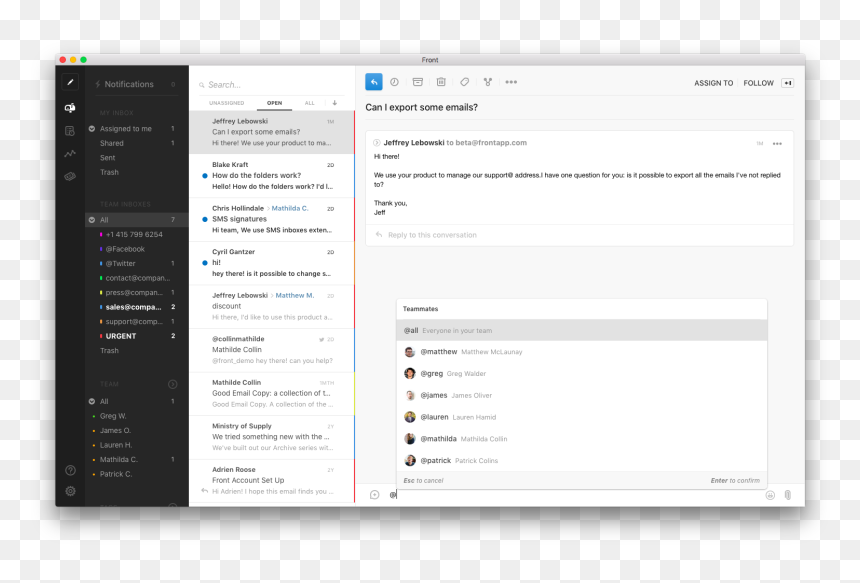860x583 pixels.
Task: Click the FOLLOW button
Action: (x=758, y=83)
